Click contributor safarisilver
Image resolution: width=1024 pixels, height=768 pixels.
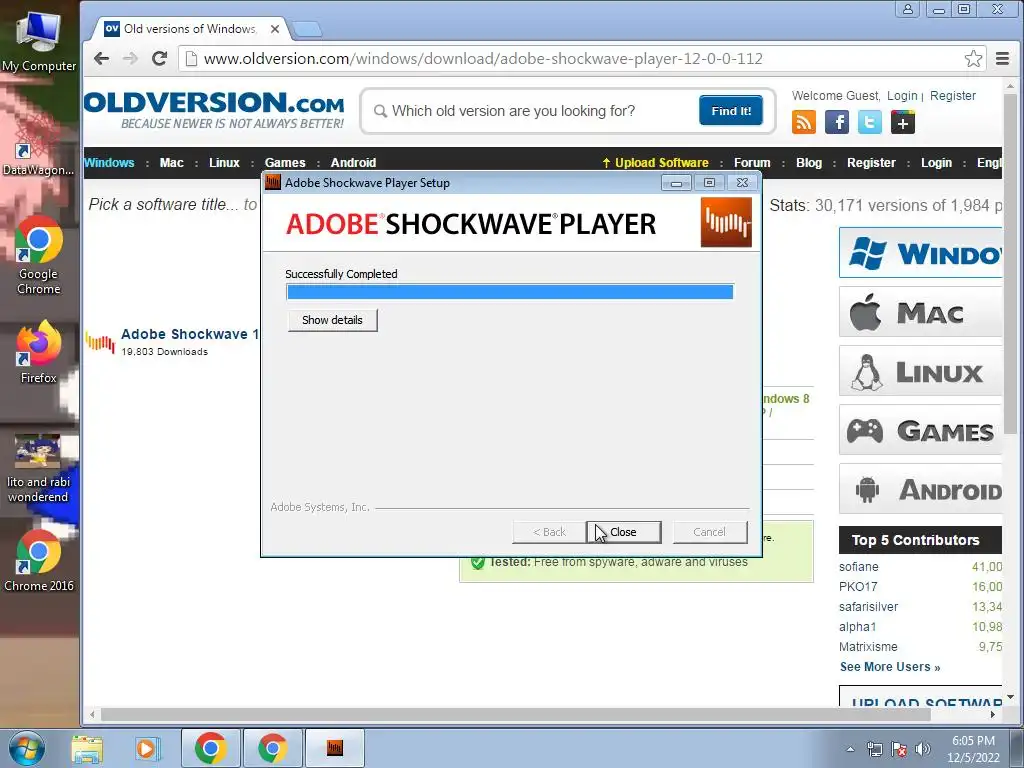[x=868, y=607]
